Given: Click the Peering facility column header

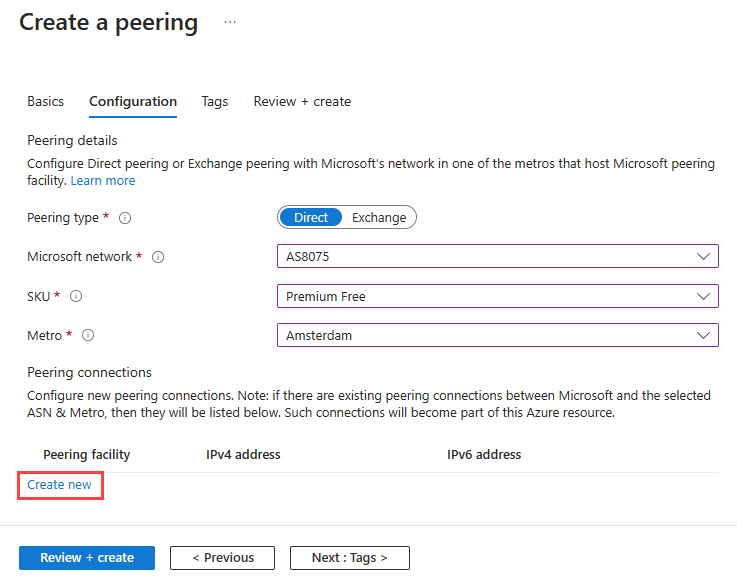Looking at the screenshot, I should [86, 455].
